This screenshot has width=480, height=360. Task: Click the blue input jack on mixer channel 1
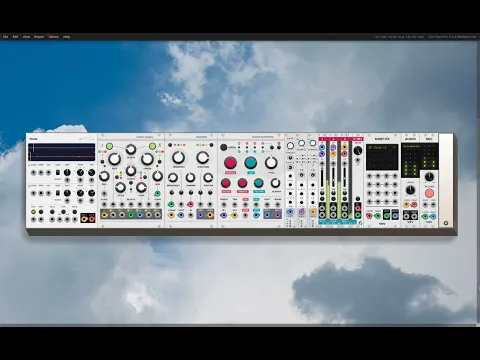(x=322, y=147)
